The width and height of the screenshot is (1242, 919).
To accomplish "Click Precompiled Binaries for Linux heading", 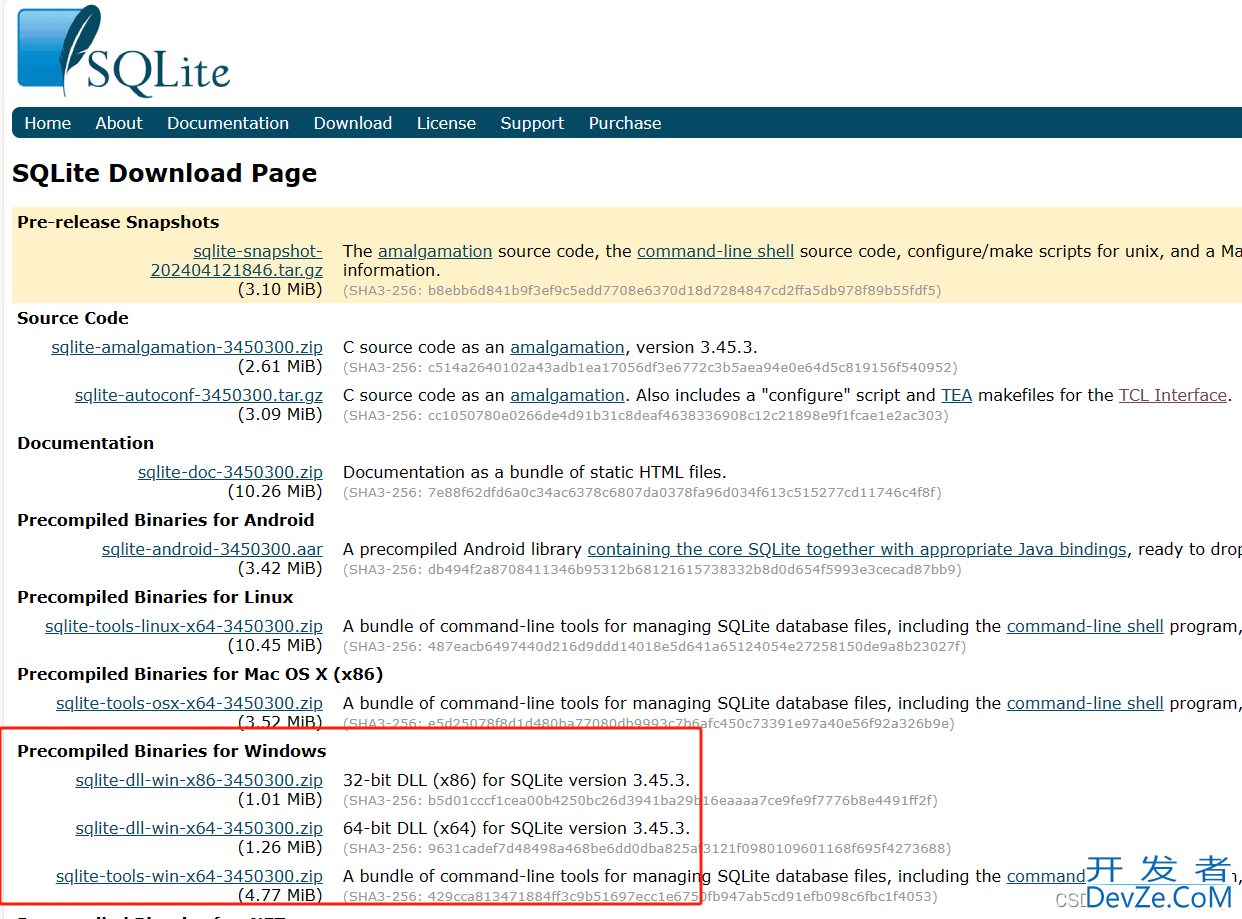I will pos(155,597).
